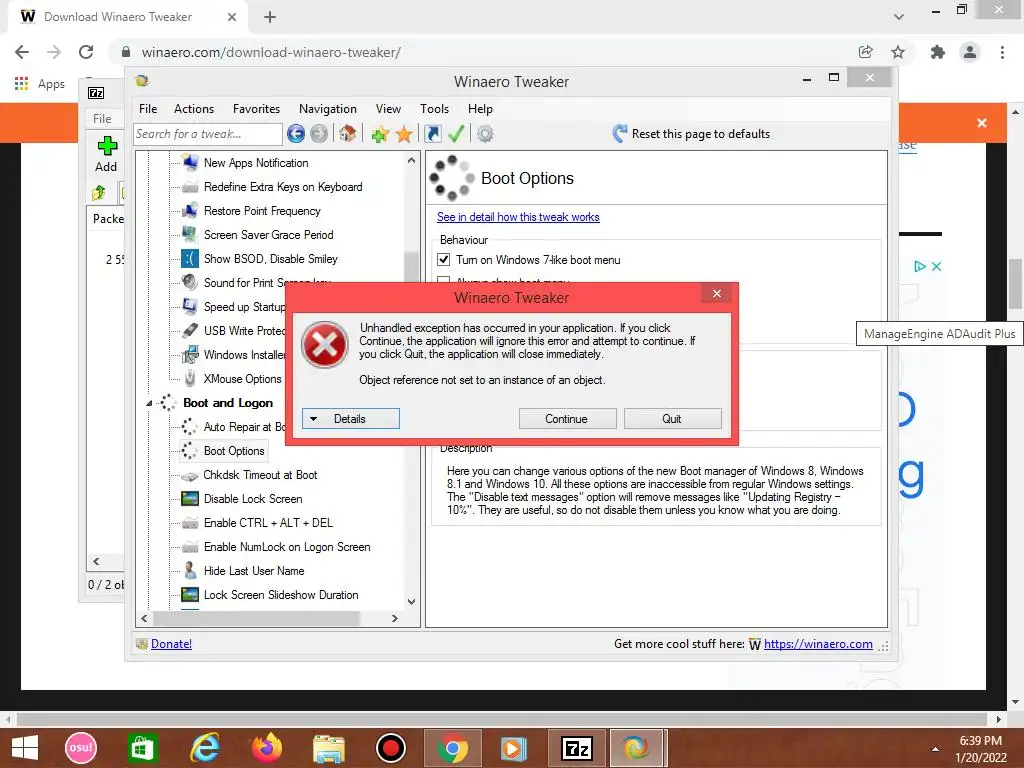The width and height of the screenshot is (1024, 768).
Task: Reload the page in Chrome
Action: 86,52
